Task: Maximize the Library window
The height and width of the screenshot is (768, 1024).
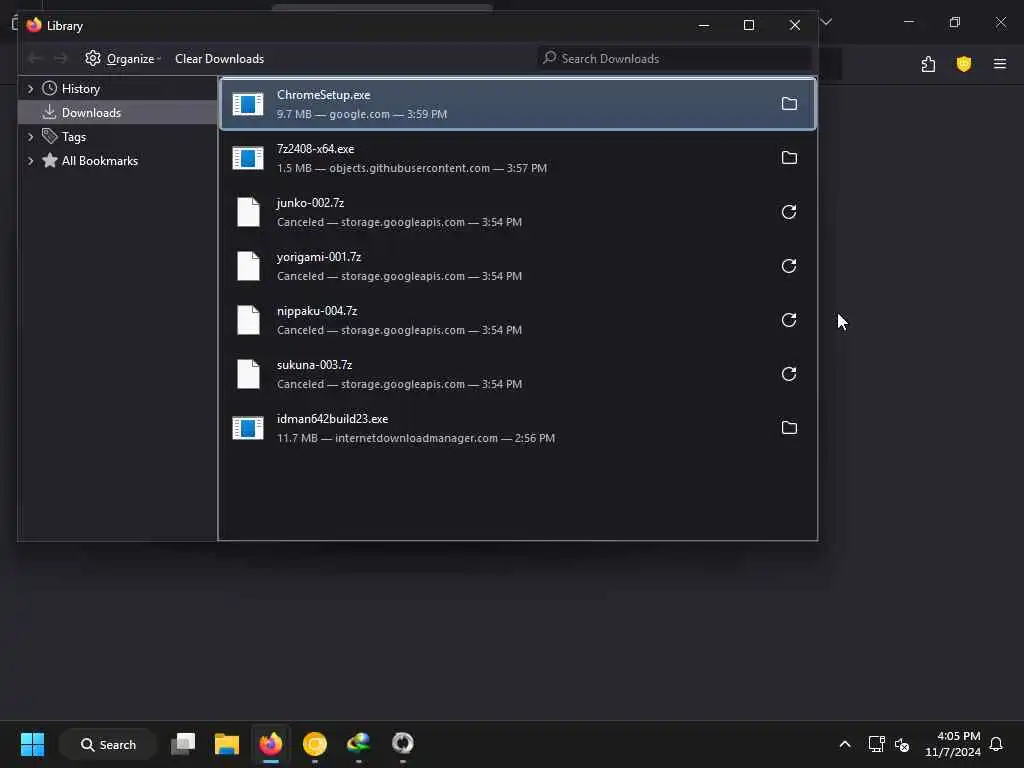Action: click(x=749, y=25)
